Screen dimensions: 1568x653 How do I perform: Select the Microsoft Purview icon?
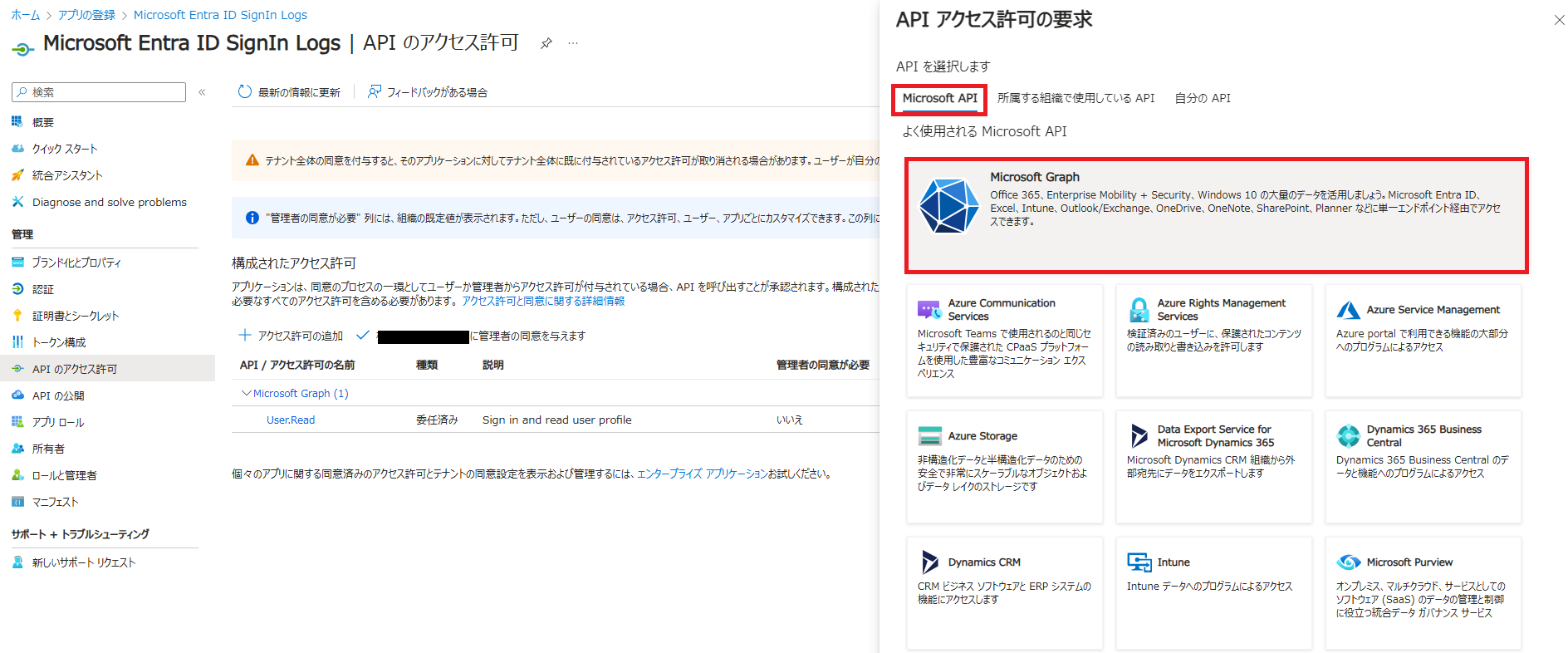tap(1349, 562)
